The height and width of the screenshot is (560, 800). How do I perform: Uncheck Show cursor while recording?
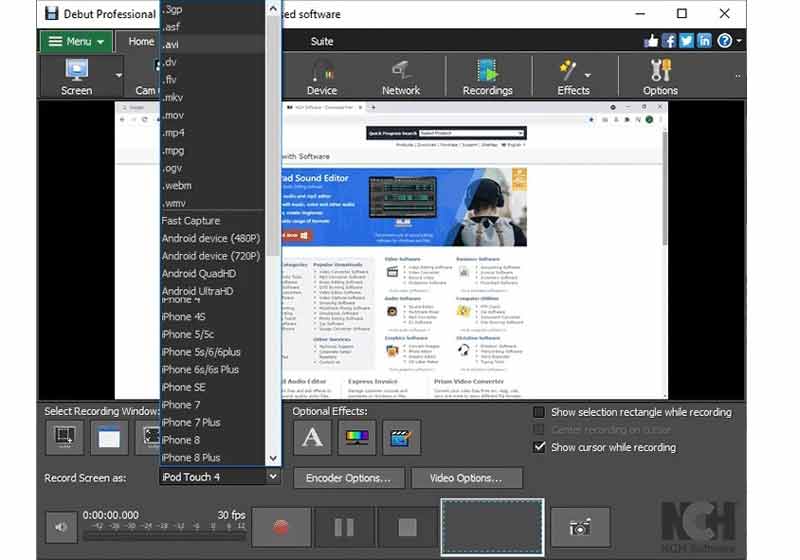(x=539, y=447)
